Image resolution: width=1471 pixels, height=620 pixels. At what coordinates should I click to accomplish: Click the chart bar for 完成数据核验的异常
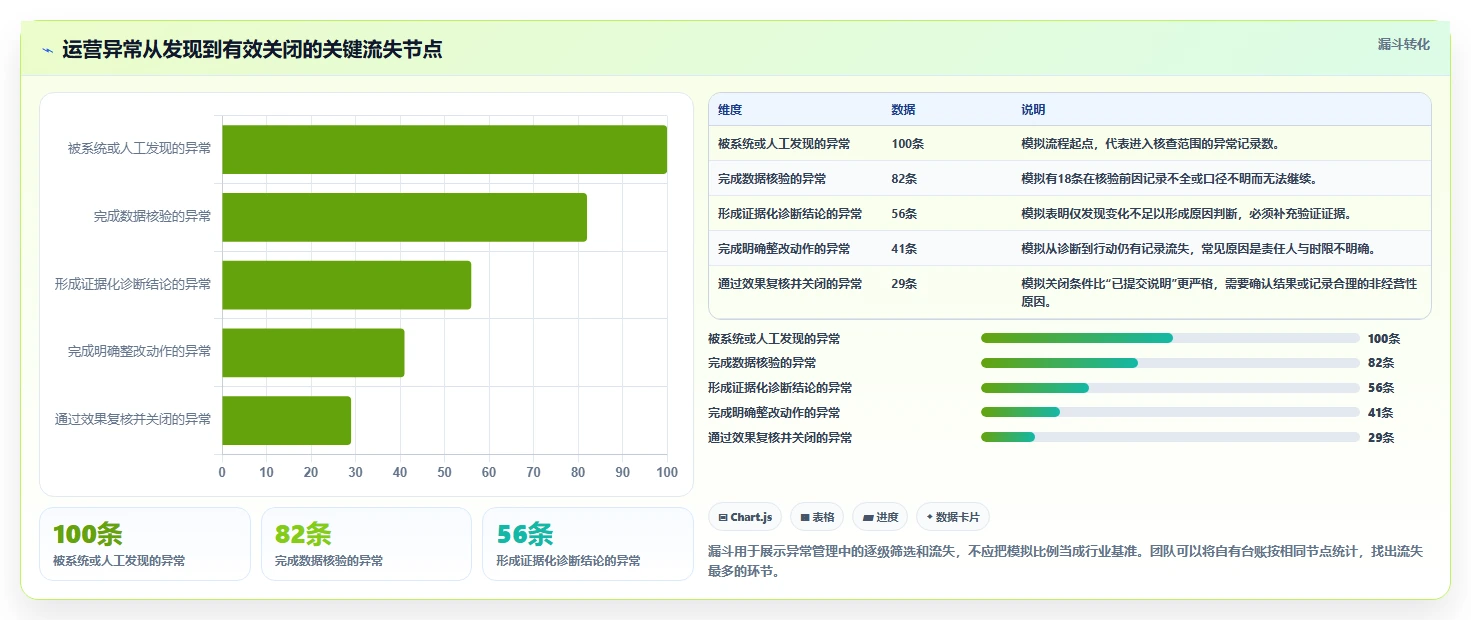pos(404,217)
